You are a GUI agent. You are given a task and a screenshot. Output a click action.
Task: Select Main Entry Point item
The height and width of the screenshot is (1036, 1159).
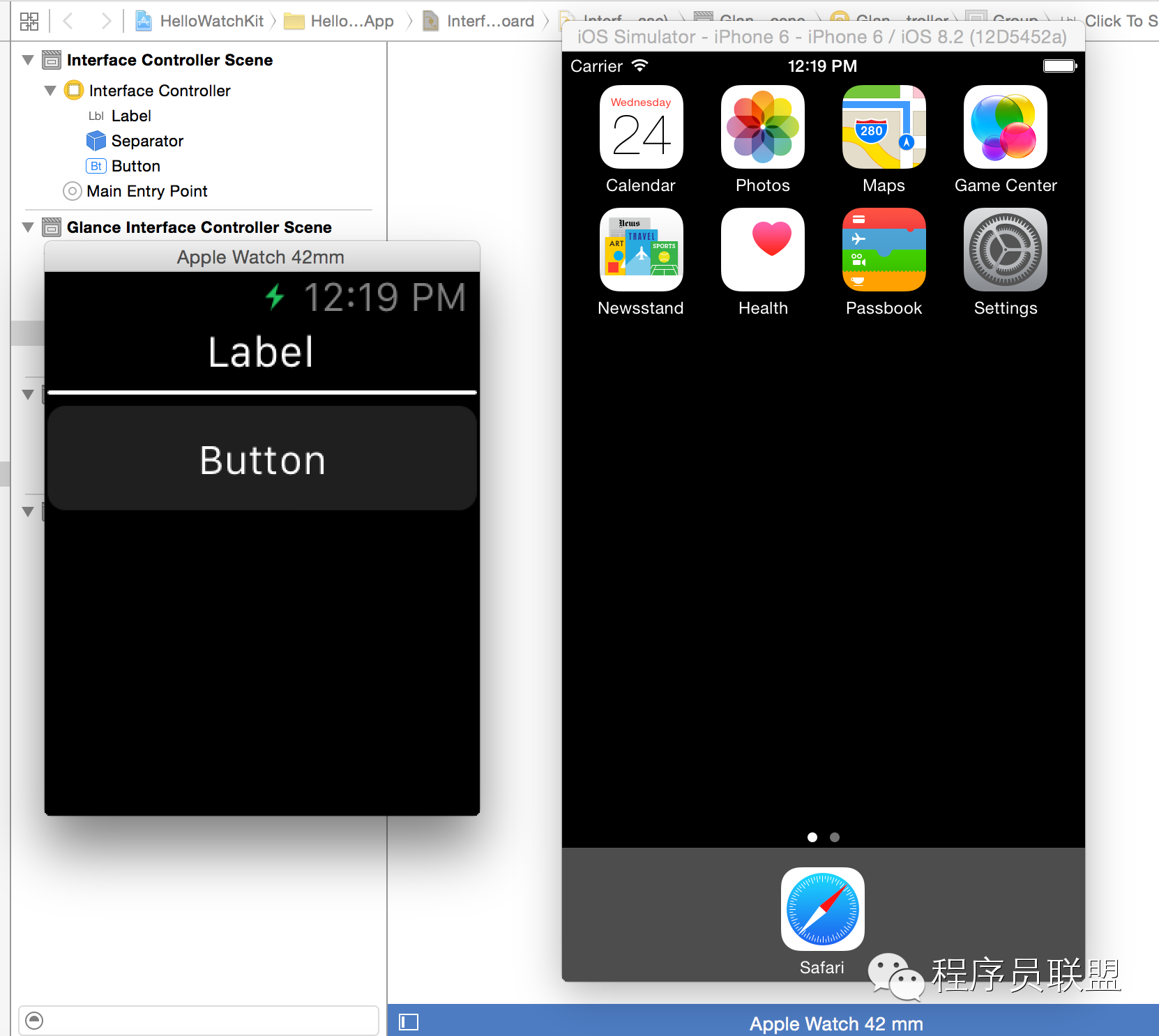tap(135, 191)
